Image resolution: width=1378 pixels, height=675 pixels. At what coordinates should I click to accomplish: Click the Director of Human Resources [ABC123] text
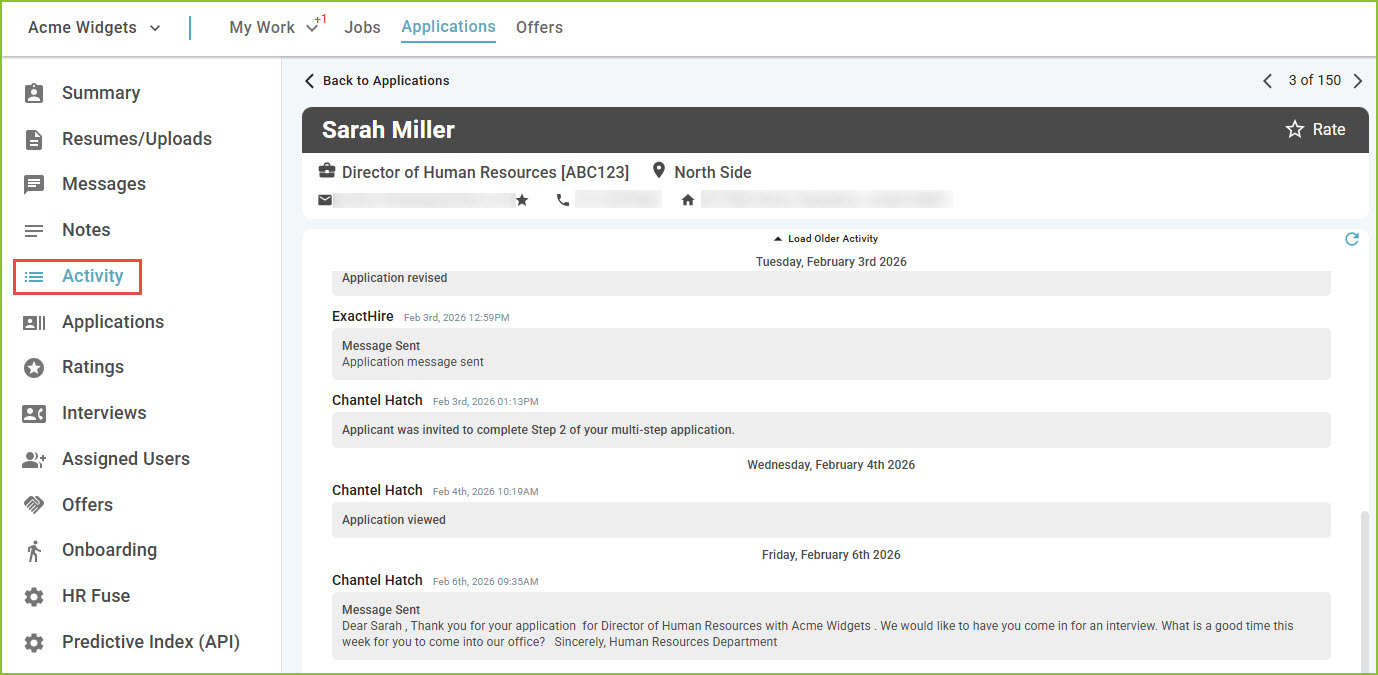point(485,172)
